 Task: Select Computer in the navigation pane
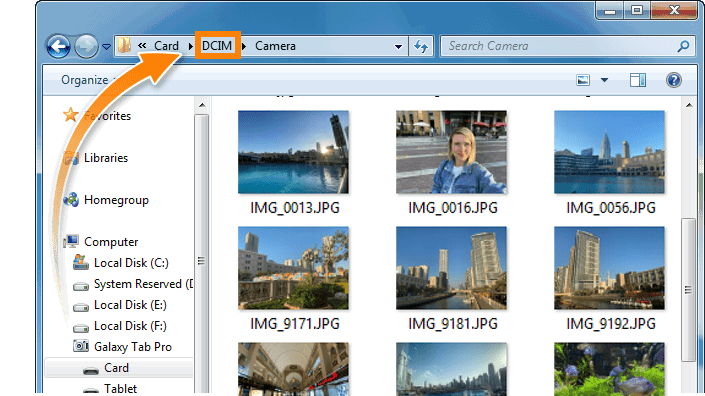[x=111, y=242]
